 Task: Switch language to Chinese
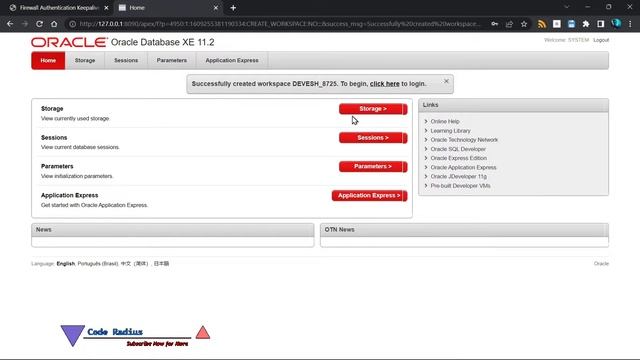(x=135, y=264)
